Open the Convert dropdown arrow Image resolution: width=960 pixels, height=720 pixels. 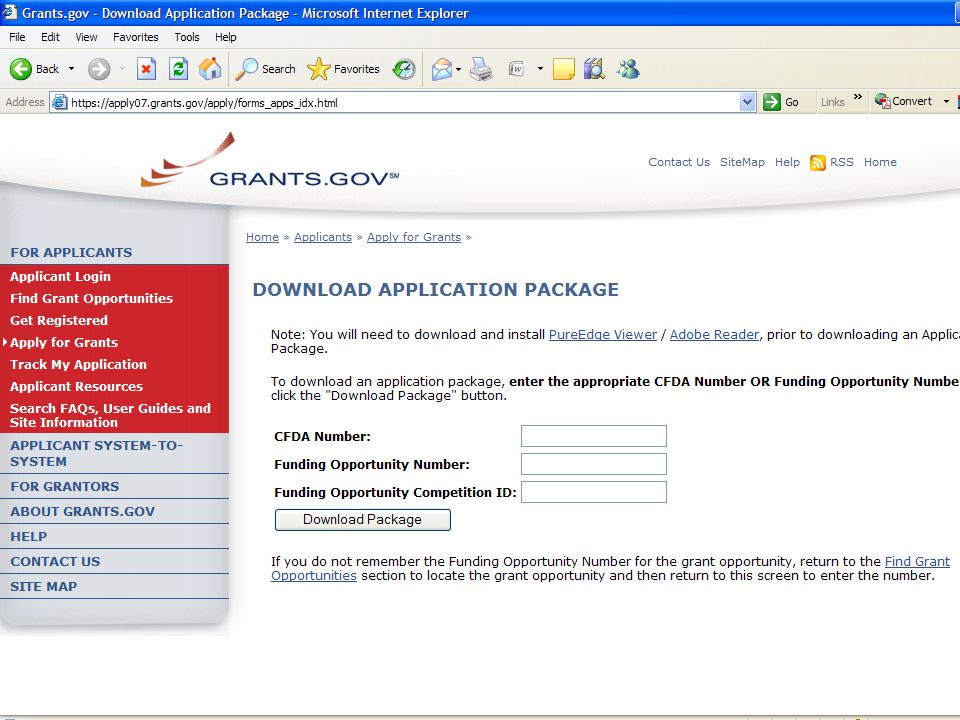point(946,102)
